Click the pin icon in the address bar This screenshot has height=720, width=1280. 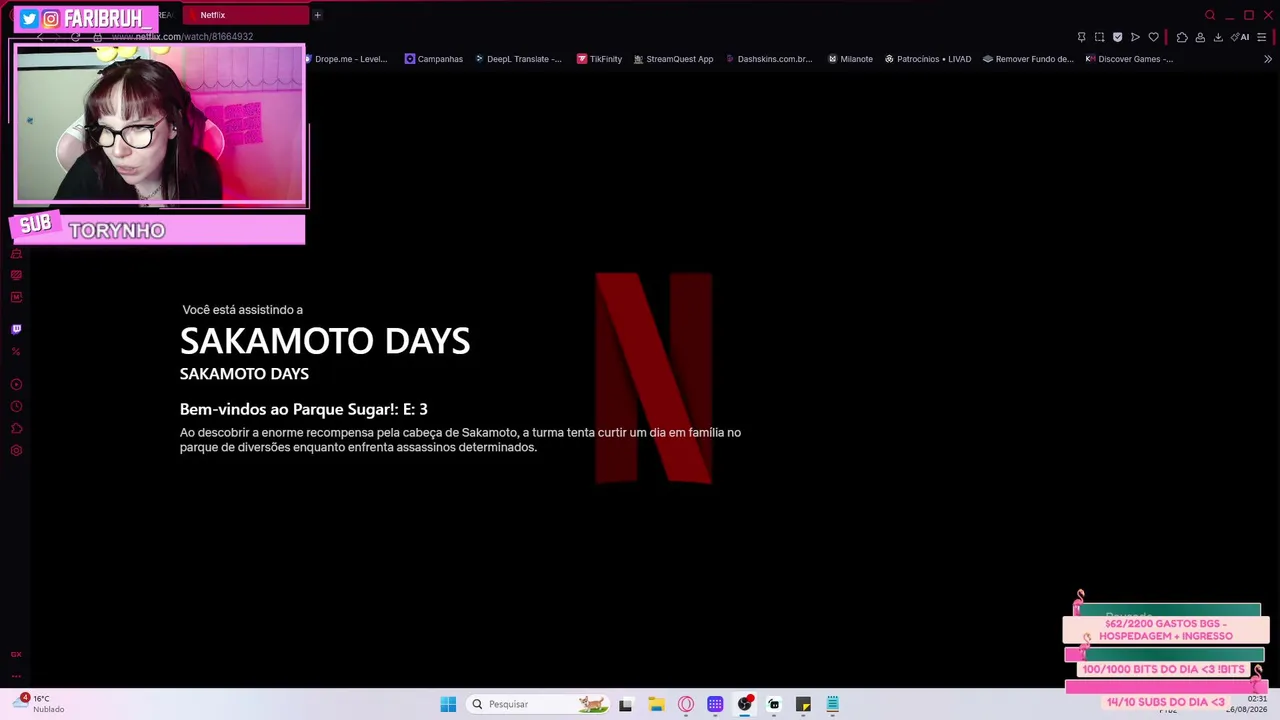tap(1081, 37)
